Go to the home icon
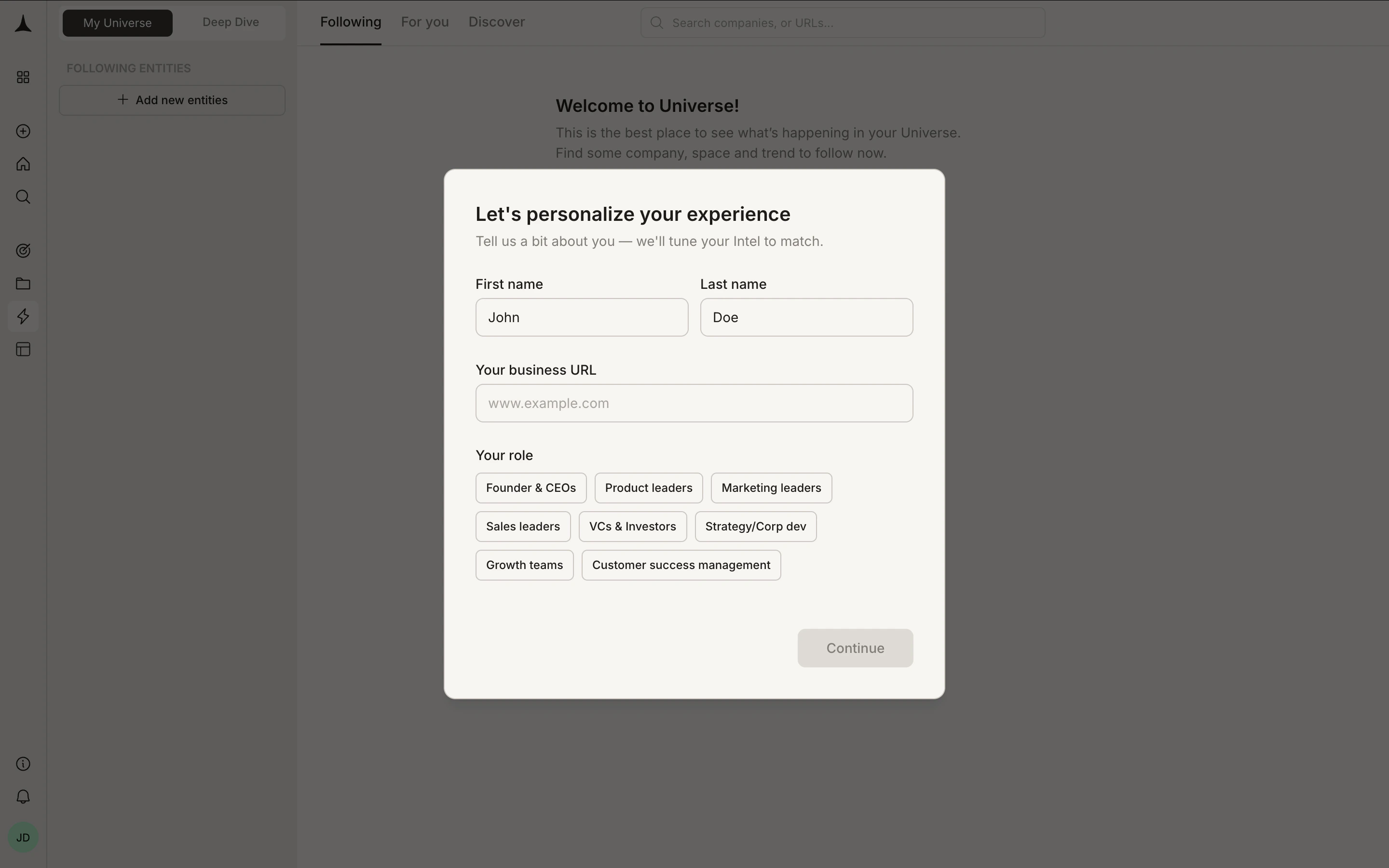This screenshot has height=868, width=1389. [x=23, y=164]
